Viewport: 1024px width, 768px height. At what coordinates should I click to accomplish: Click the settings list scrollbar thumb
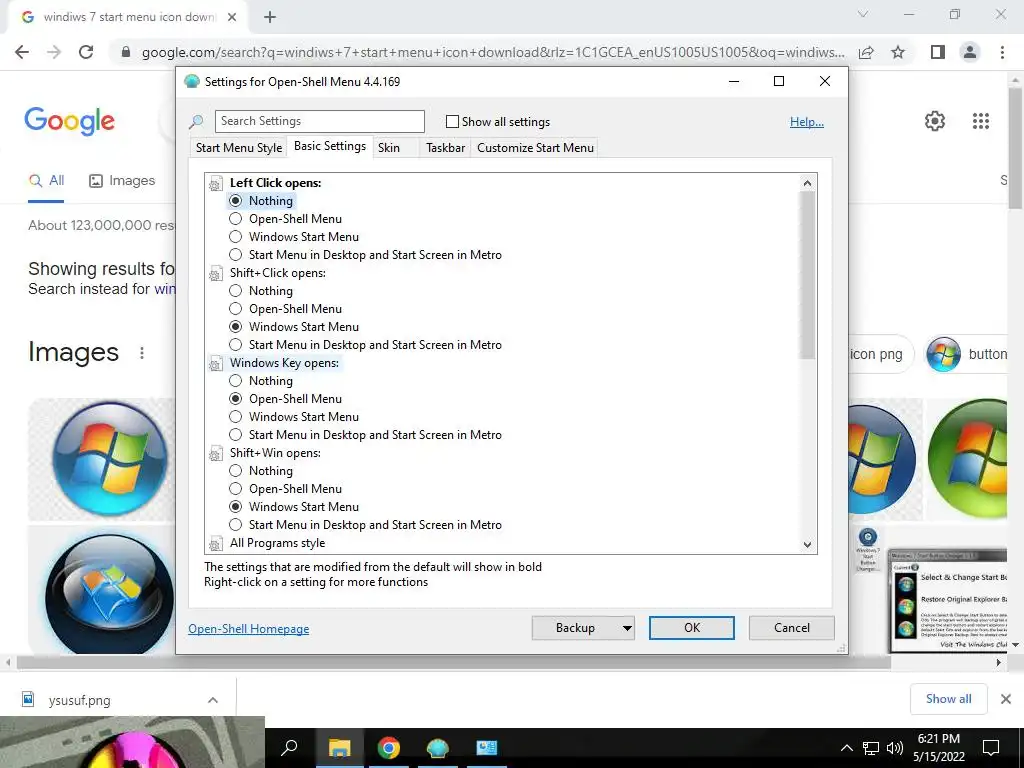[808, 274]
